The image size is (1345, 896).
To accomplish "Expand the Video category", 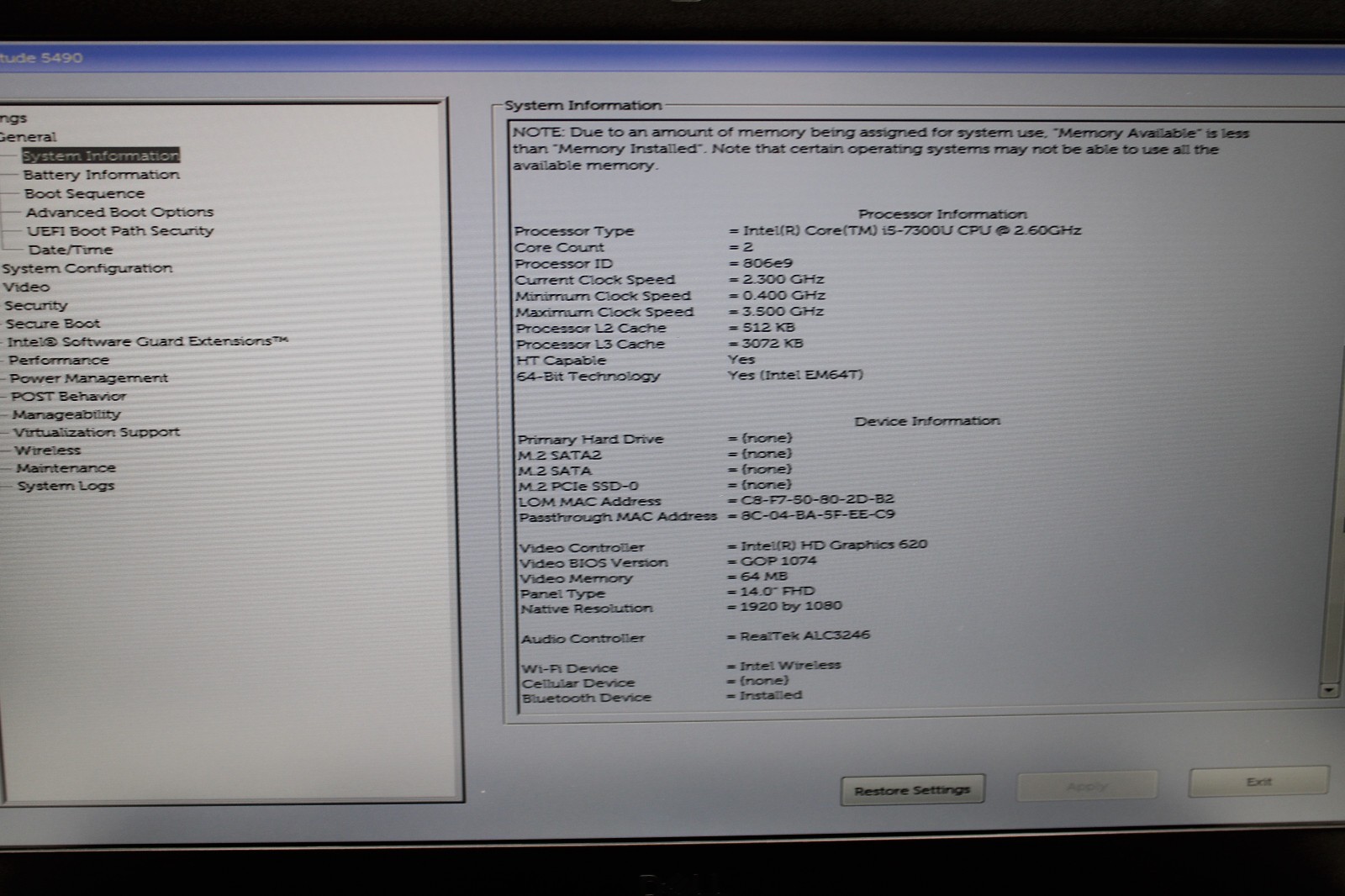I will tap(26, 287).
